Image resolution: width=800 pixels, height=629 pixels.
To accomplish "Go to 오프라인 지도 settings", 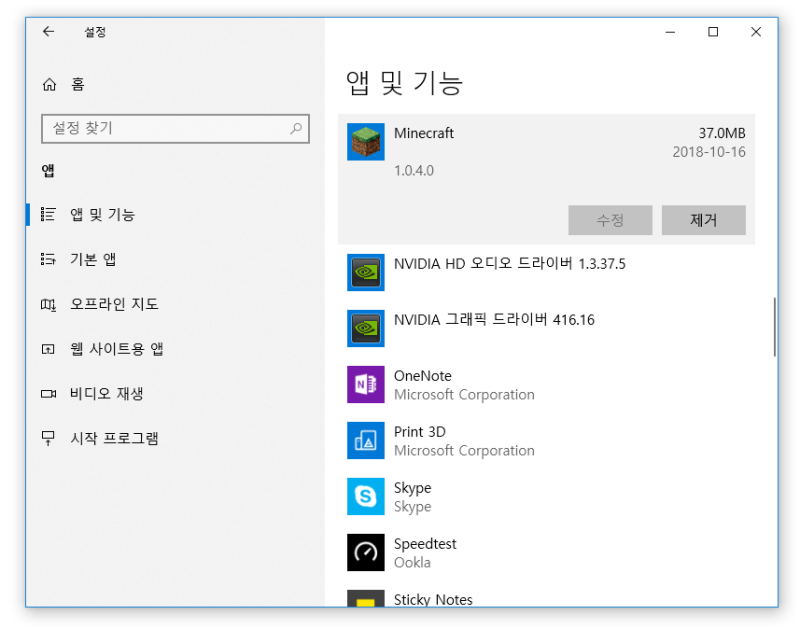I will click(175, 305).
